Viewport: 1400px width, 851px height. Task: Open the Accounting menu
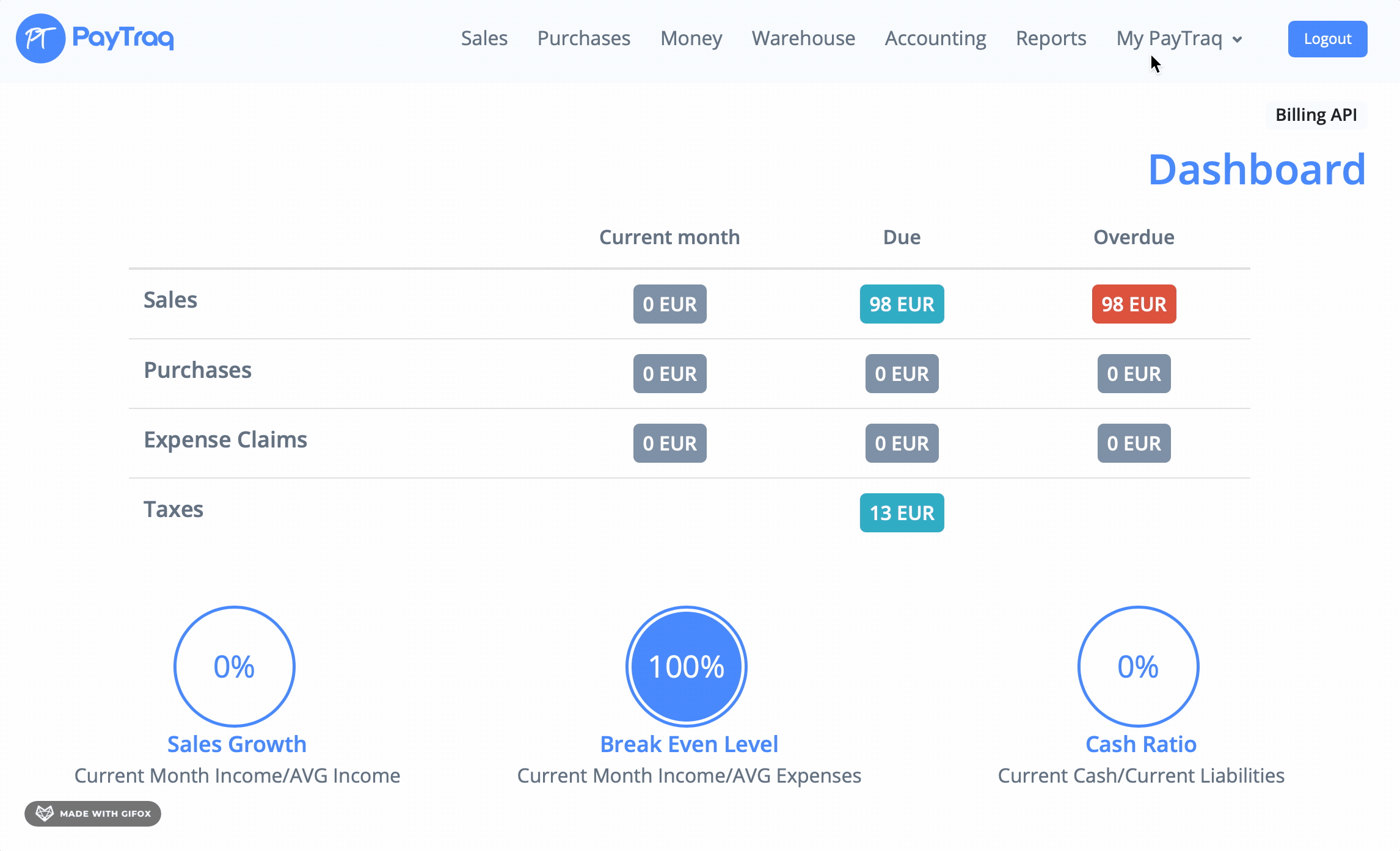tap(935, 38)
